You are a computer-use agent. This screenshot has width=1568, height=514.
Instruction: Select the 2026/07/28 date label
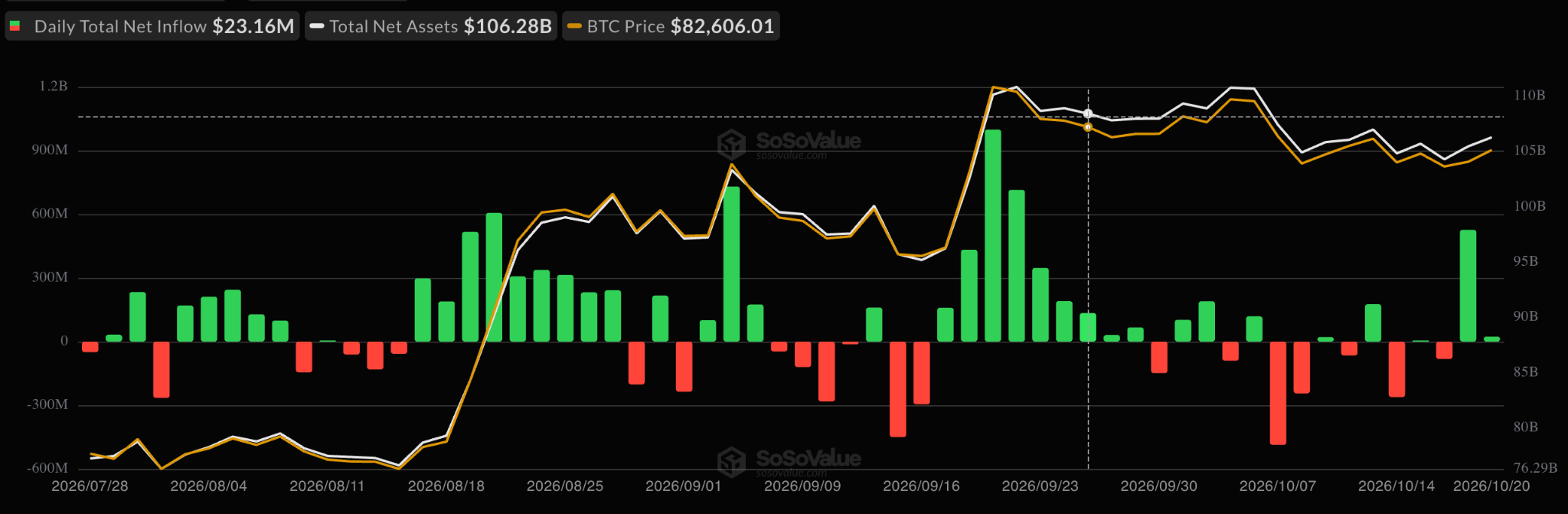coord(90,486)
